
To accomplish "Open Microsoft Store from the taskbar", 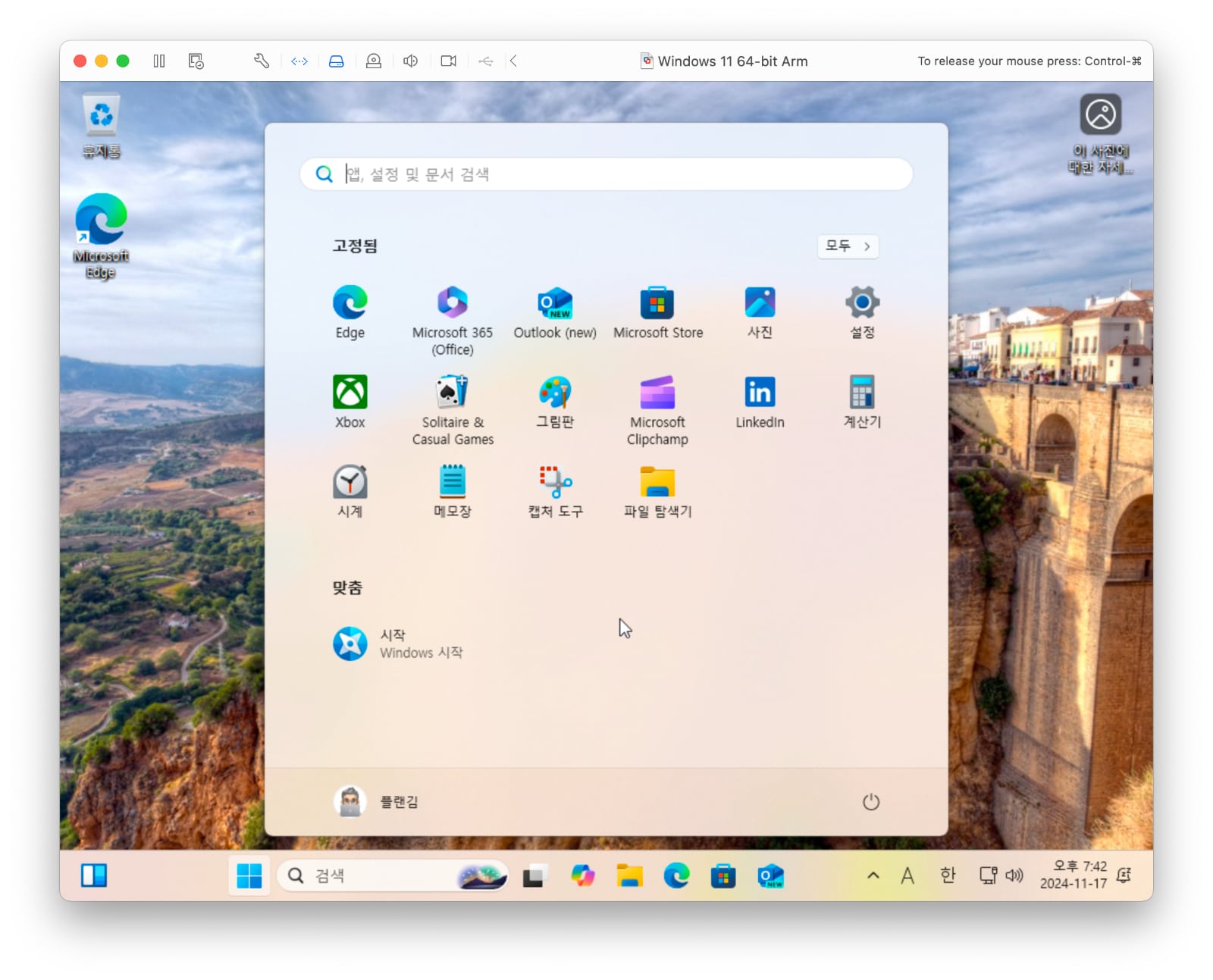I will click(x=723, y=875).
